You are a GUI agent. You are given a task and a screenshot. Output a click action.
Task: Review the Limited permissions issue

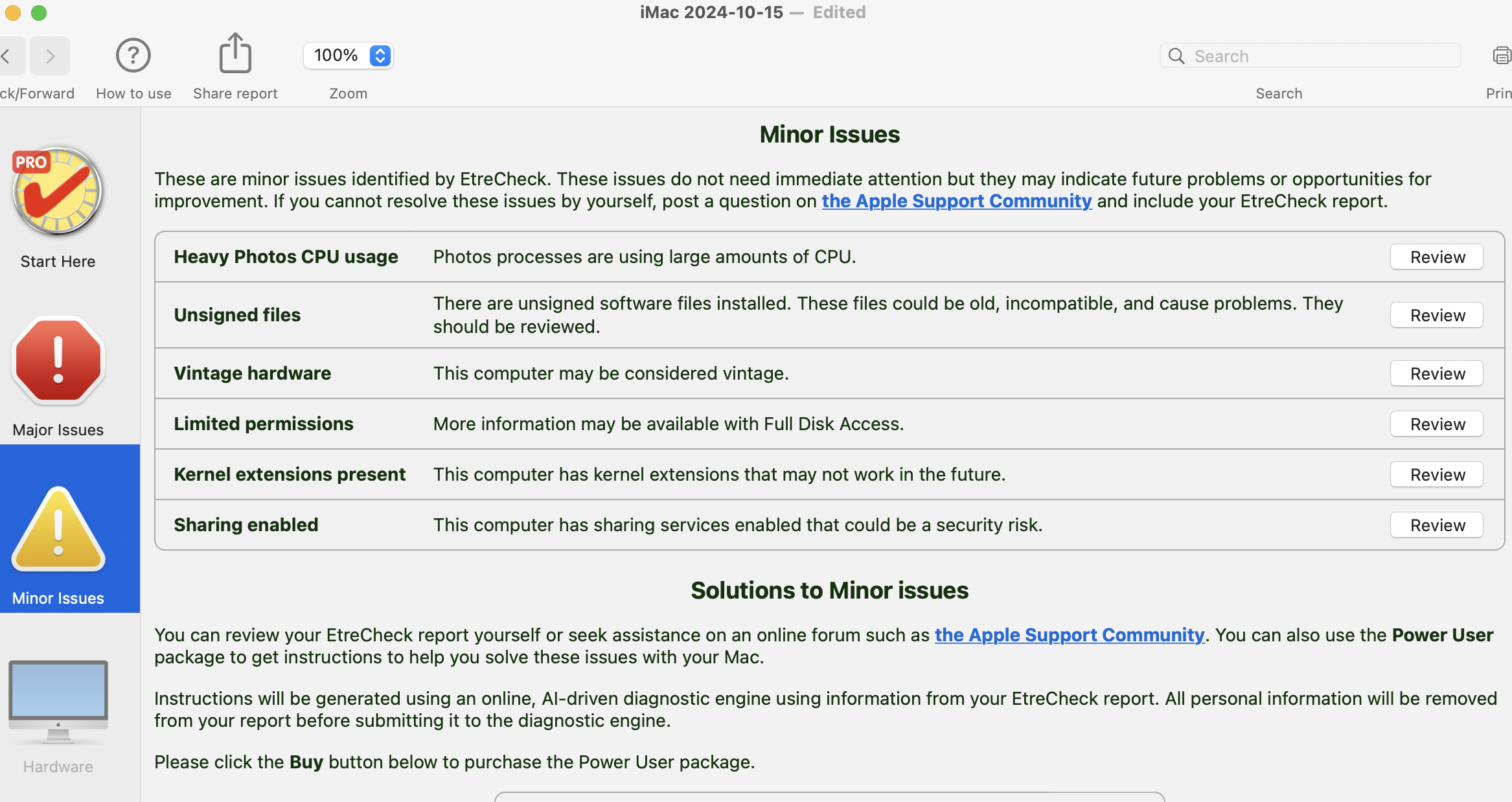click(1436, 424)
